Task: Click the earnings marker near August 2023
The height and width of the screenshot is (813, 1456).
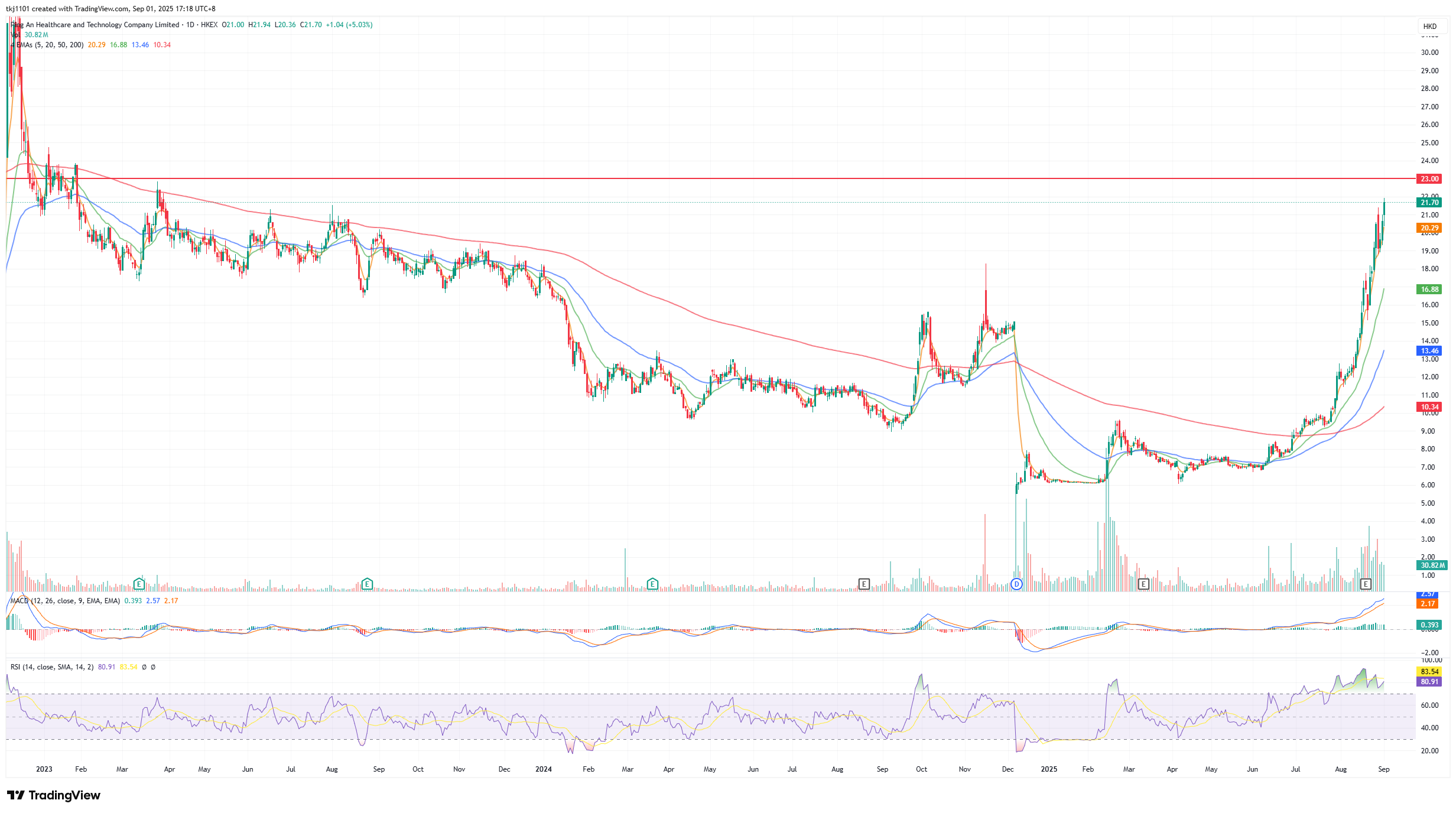Action: (367, 584)
